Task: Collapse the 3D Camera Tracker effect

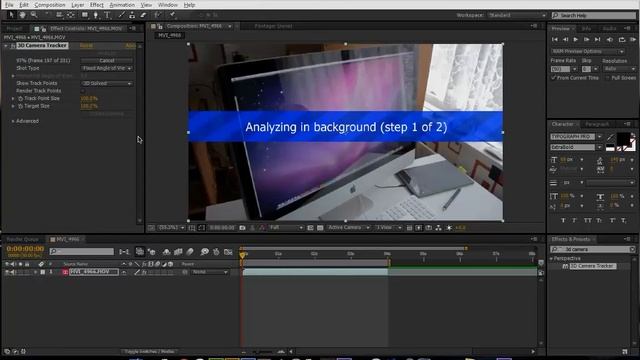Action: (x=6, y=46)
